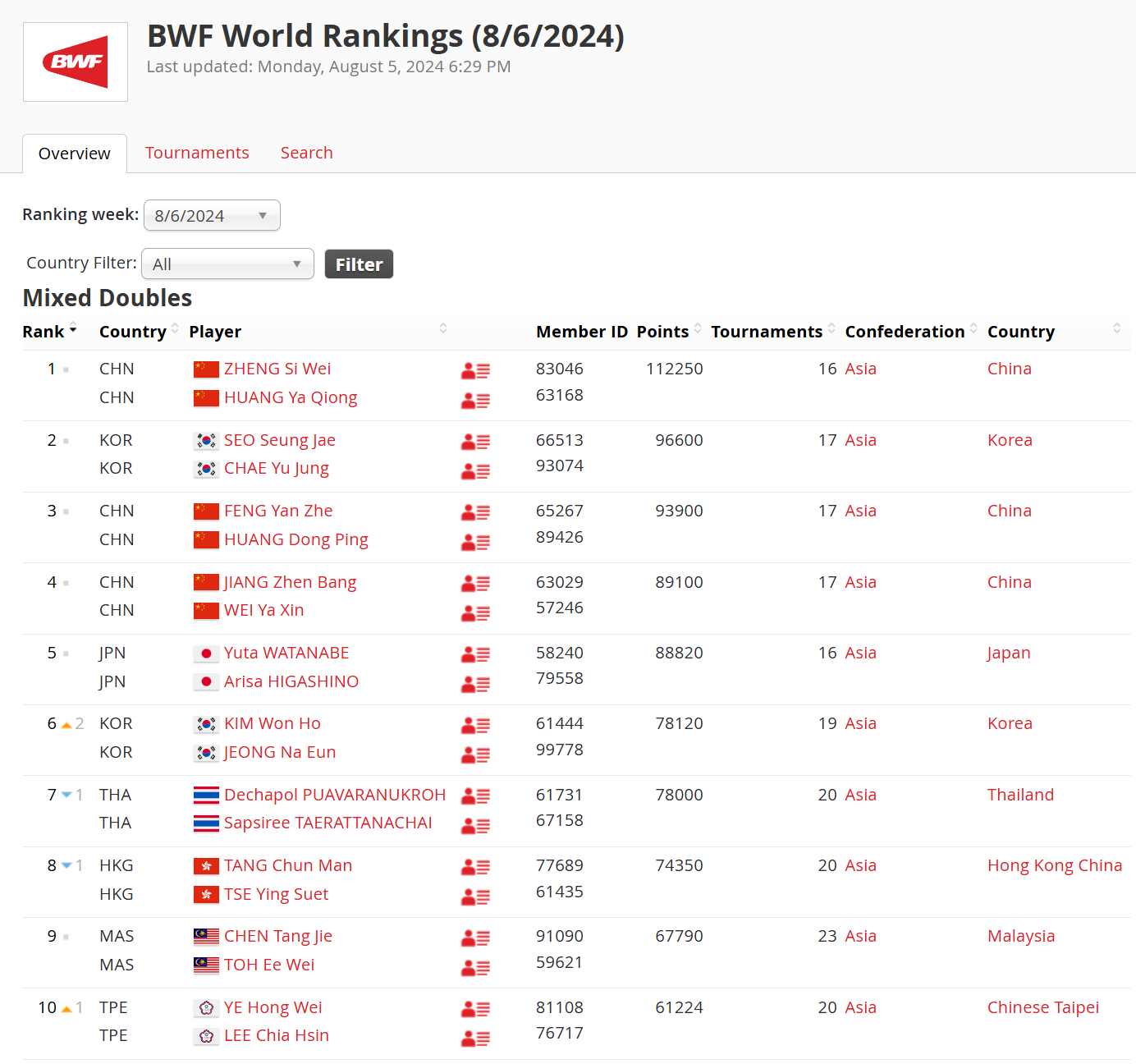Click points value 112250
1136x1064 pixels.
[x=675, y=369]
